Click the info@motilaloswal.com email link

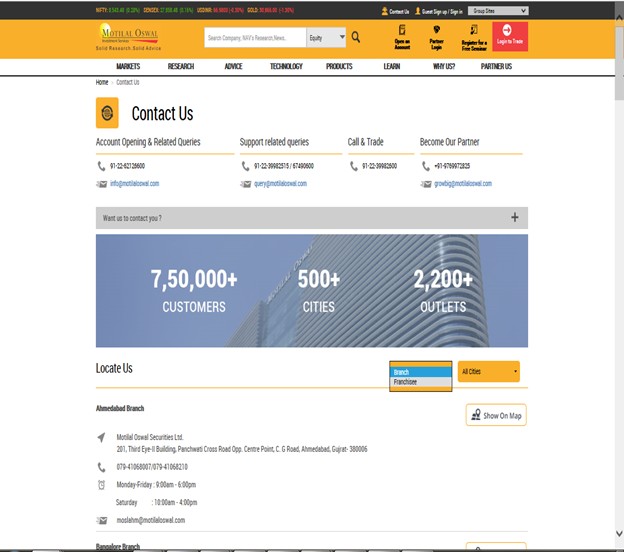pyautogui.click(x=135, y=184)
